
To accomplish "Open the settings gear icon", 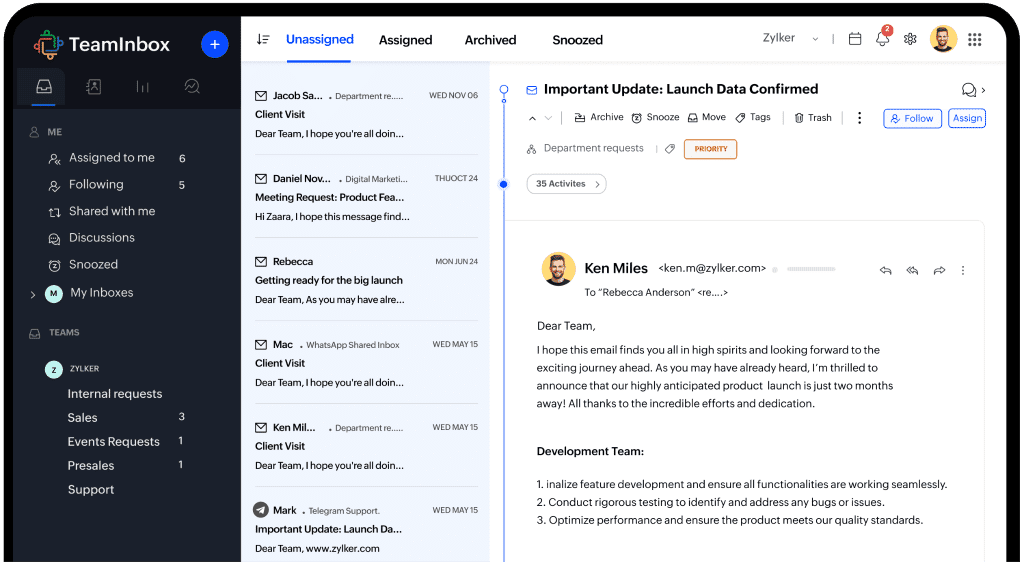I will click(910, 39).
